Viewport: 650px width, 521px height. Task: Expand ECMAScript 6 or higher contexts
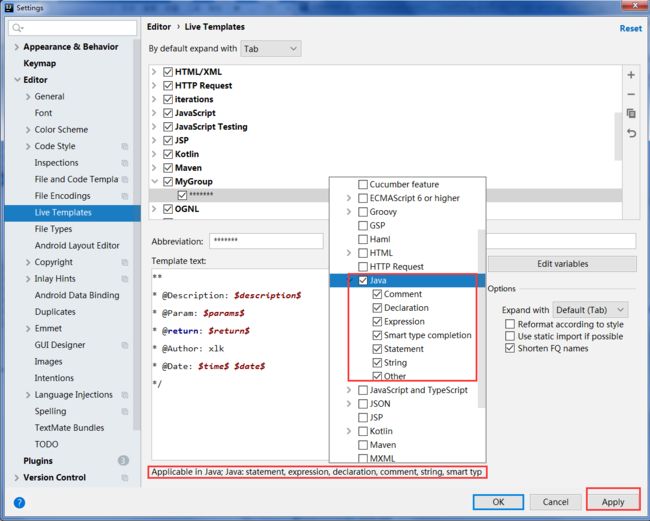[x=349, y=198]
